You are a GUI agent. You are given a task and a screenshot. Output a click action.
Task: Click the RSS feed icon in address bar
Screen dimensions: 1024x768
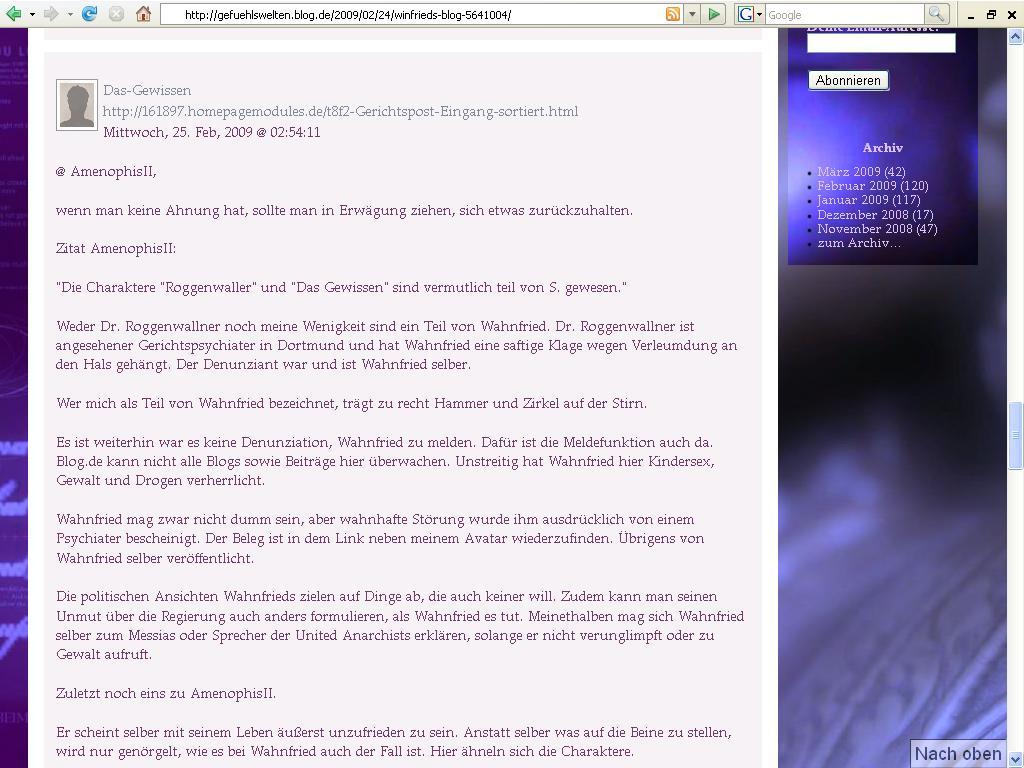(x=673, y=14)
